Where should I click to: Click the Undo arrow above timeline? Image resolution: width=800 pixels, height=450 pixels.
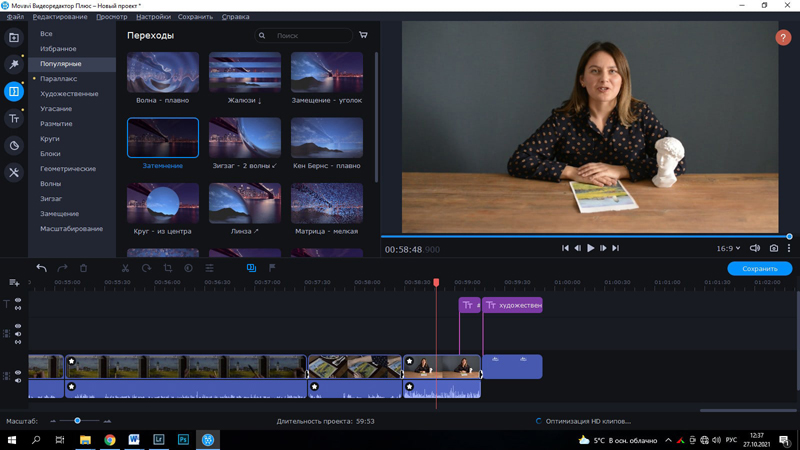[x=41, y=268]
